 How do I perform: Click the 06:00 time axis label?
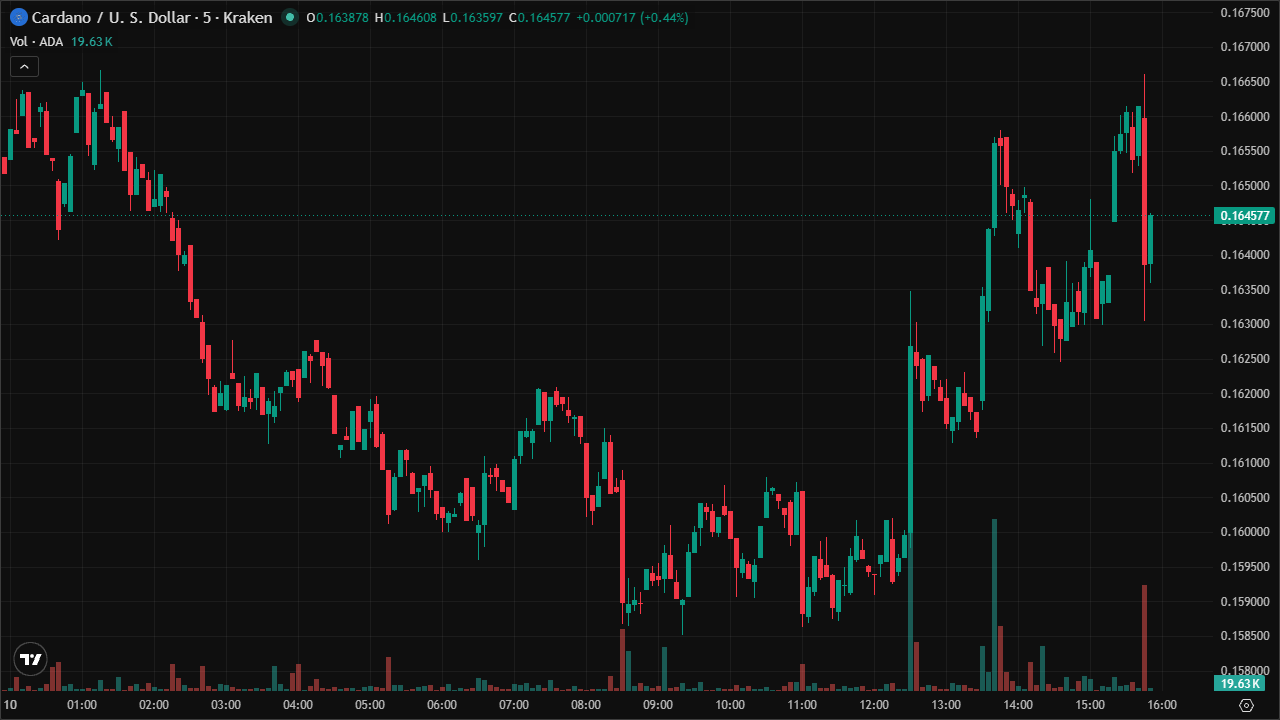point(442,705)
